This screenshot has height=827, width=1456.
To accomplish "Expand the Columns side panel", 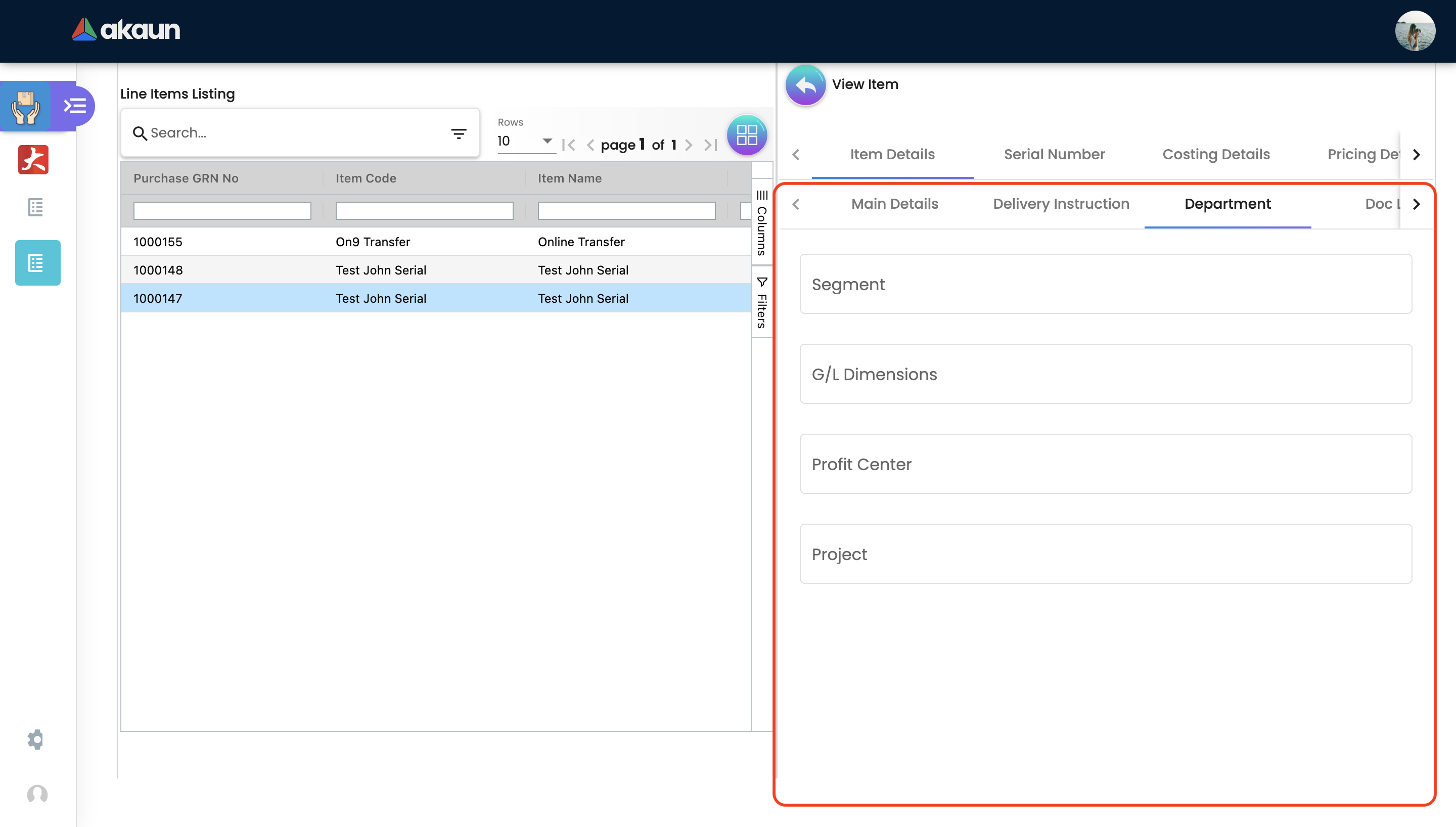I will (761, 222).
